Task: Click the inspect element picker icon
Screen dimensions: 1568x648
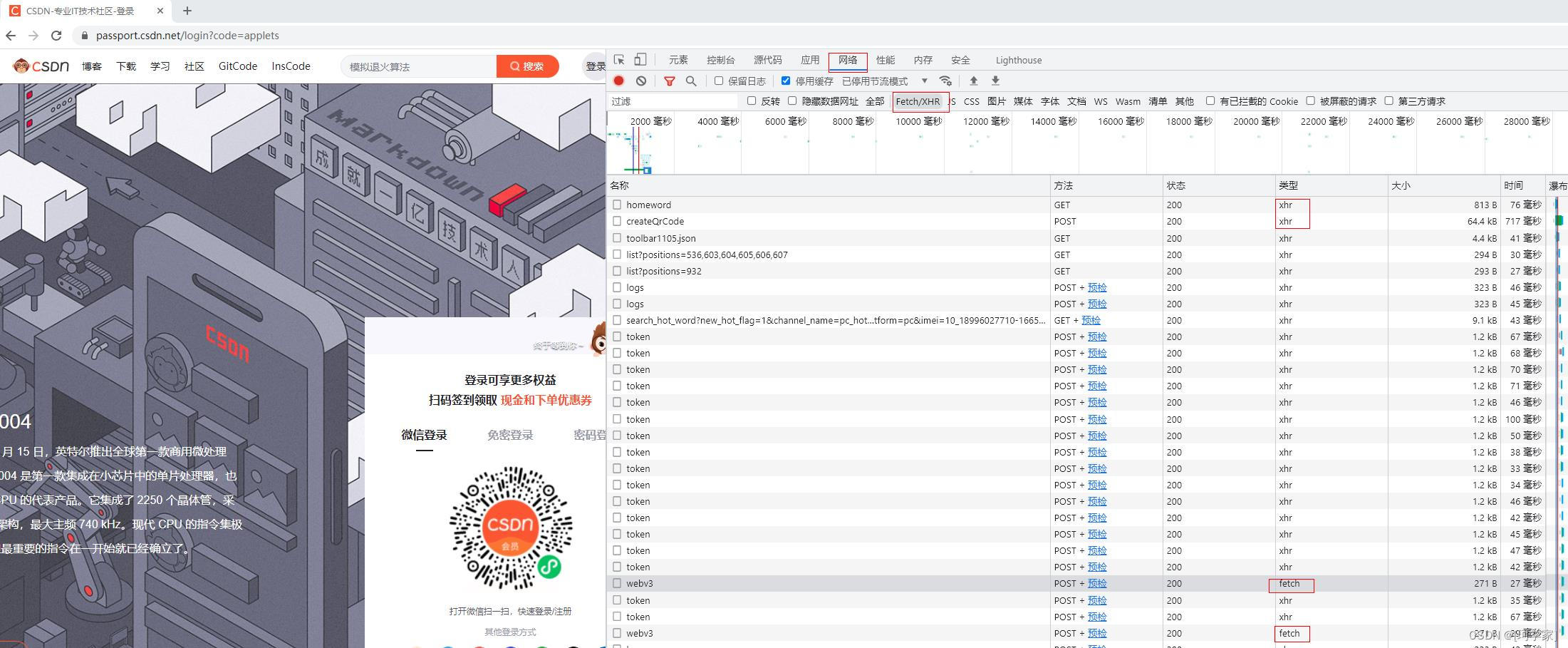Action: [x=619, y=60]
